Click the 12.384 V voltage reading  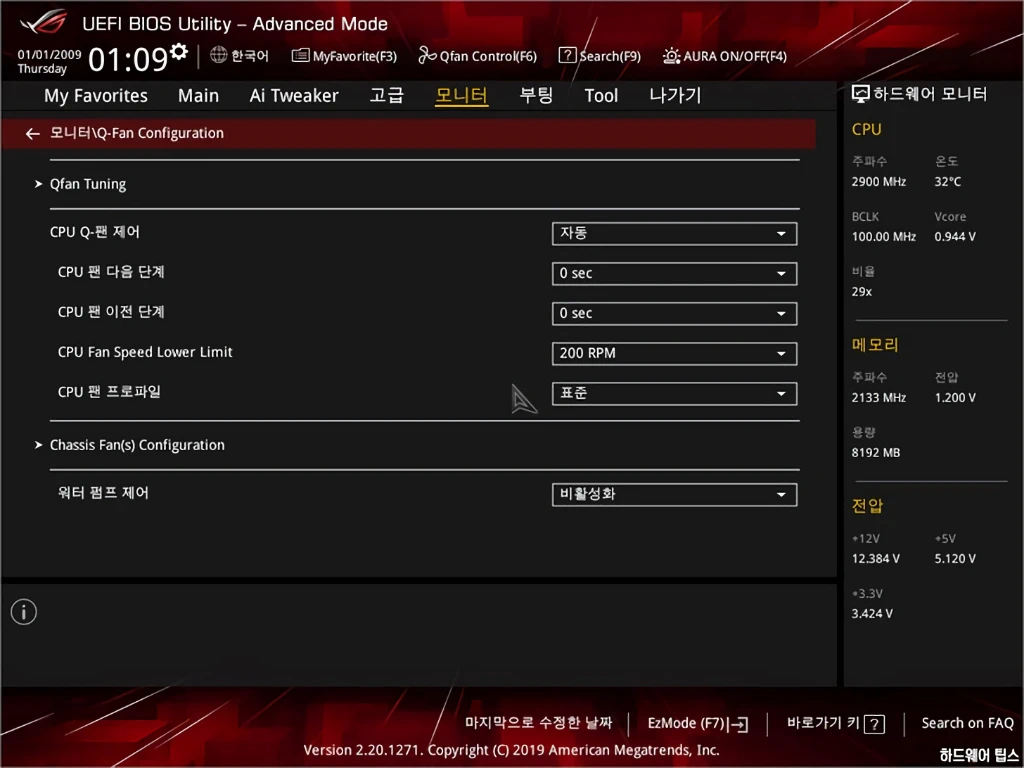[x=875, y=559]
